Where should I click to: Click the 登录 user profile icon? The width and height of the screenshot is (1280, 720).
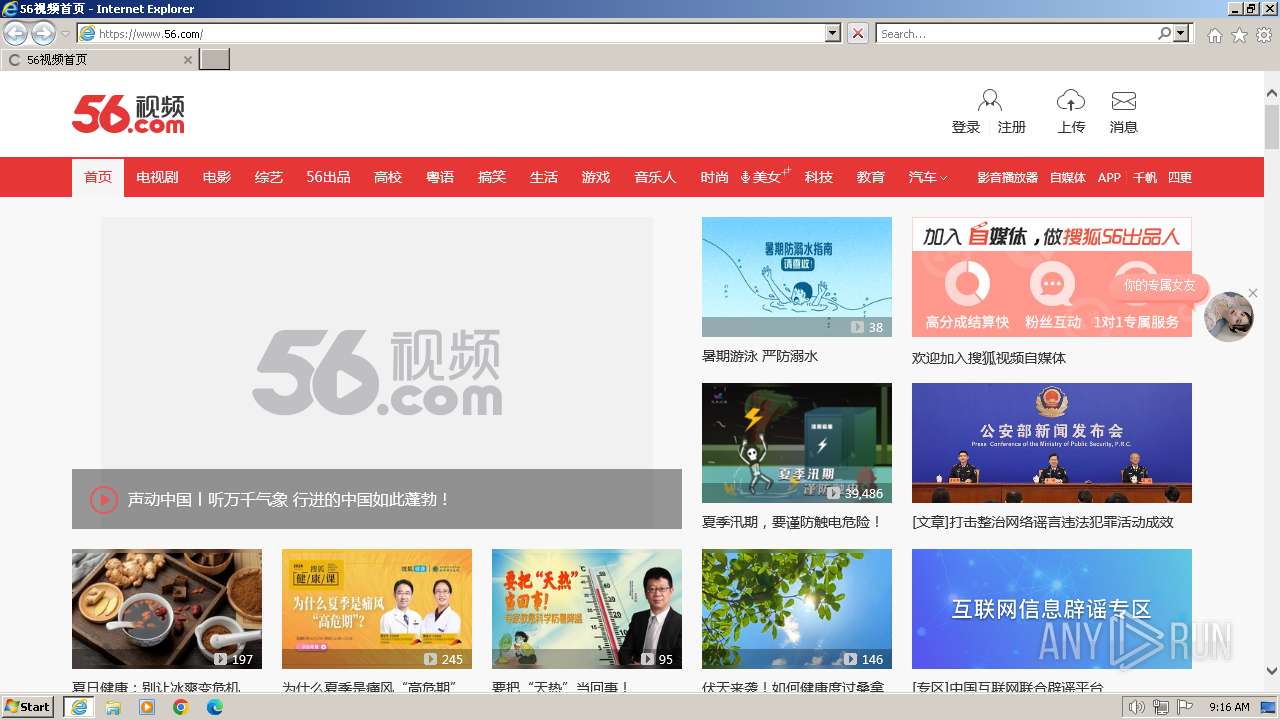point(989,101)
